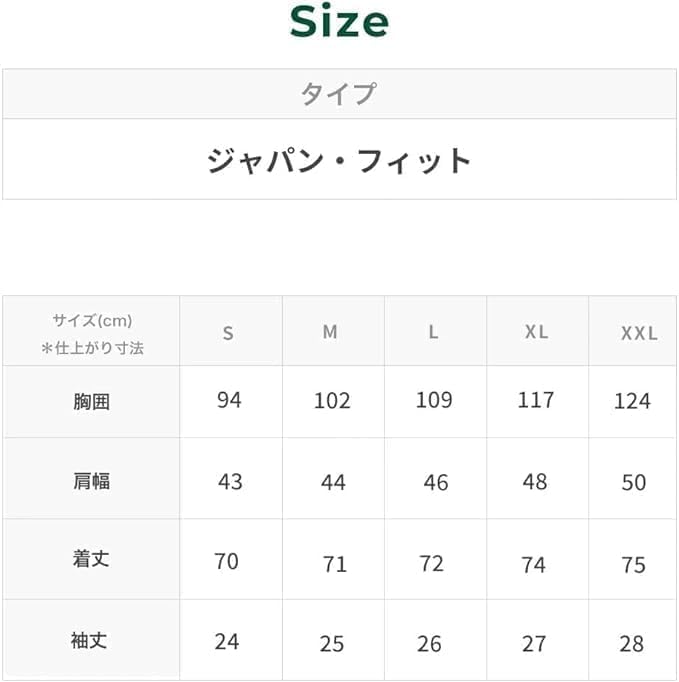Click sleeve length value 25 for M

[331, 643]
